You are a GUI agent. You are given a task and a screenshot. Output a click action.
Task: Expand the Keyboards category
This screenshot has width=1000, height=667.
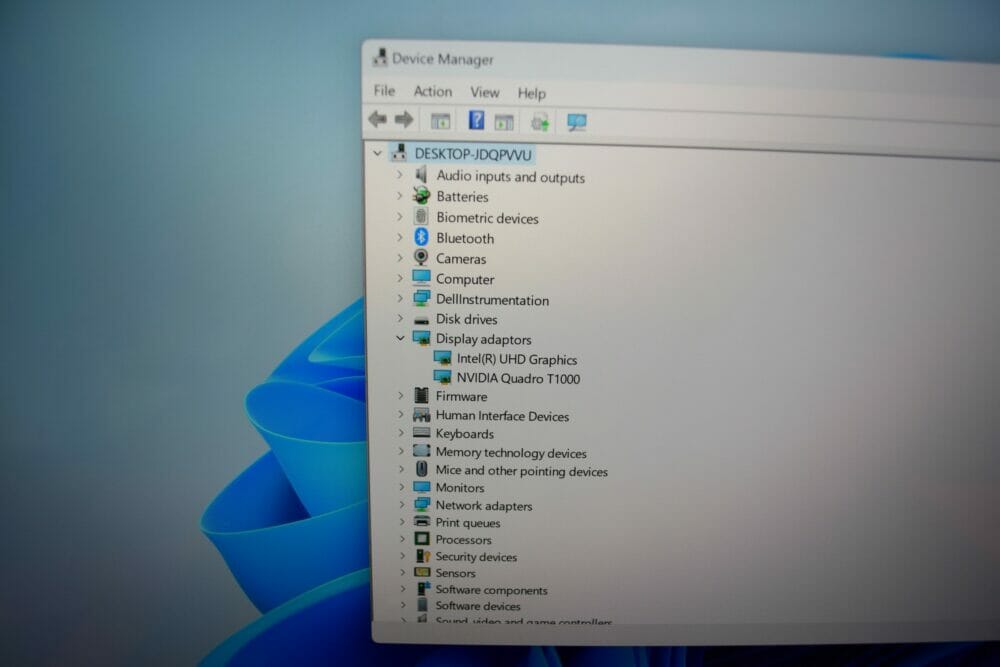pos(401,433)
